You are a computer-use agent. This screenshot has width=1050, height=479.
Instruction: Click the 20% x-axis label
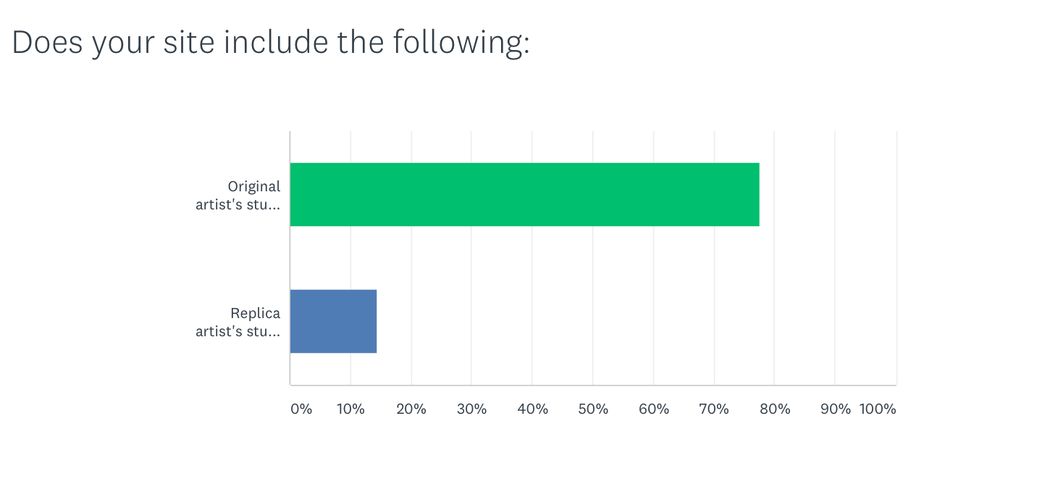click(411, 409)
